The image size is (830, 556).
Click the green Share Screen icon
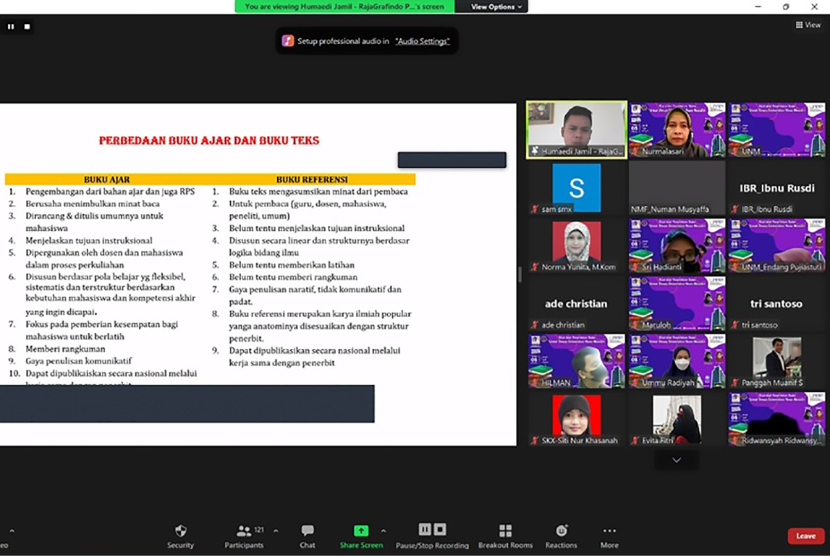point(361,531)
